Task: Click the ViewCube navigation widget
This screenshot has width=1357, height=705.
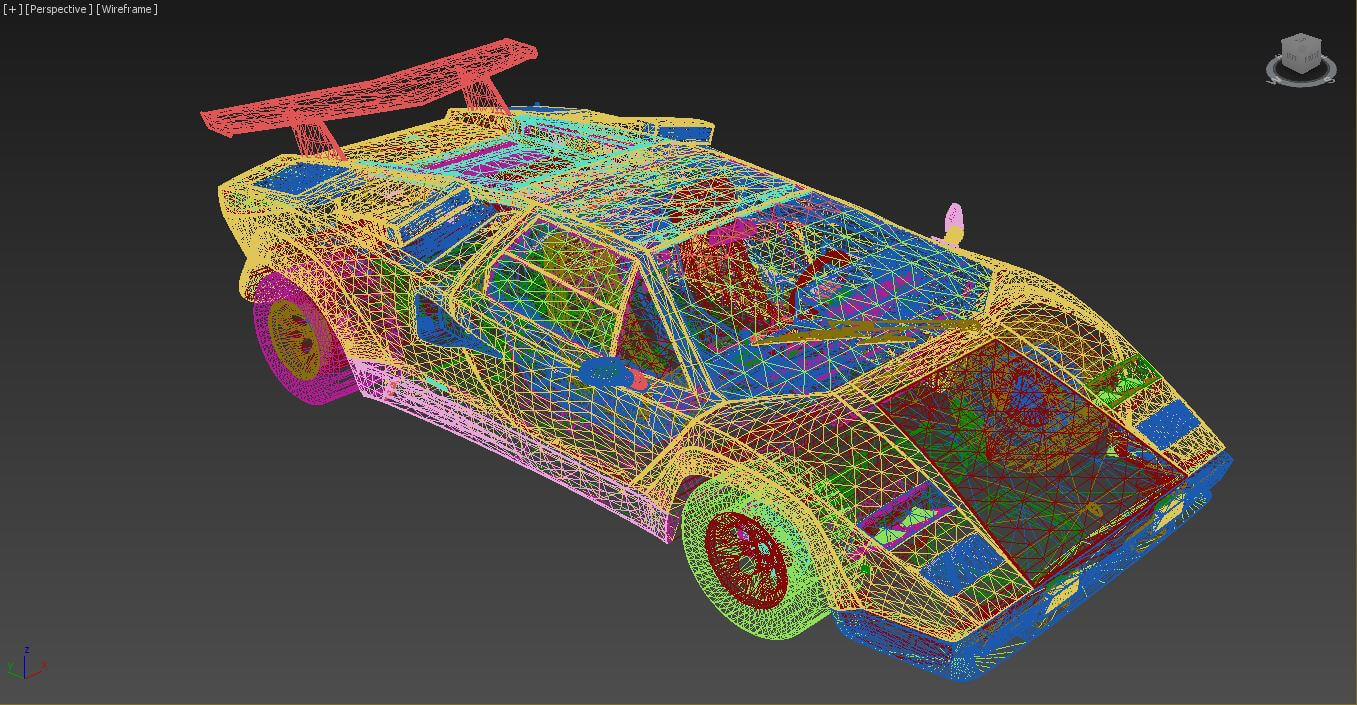Action: click(x=1301, y=59)
